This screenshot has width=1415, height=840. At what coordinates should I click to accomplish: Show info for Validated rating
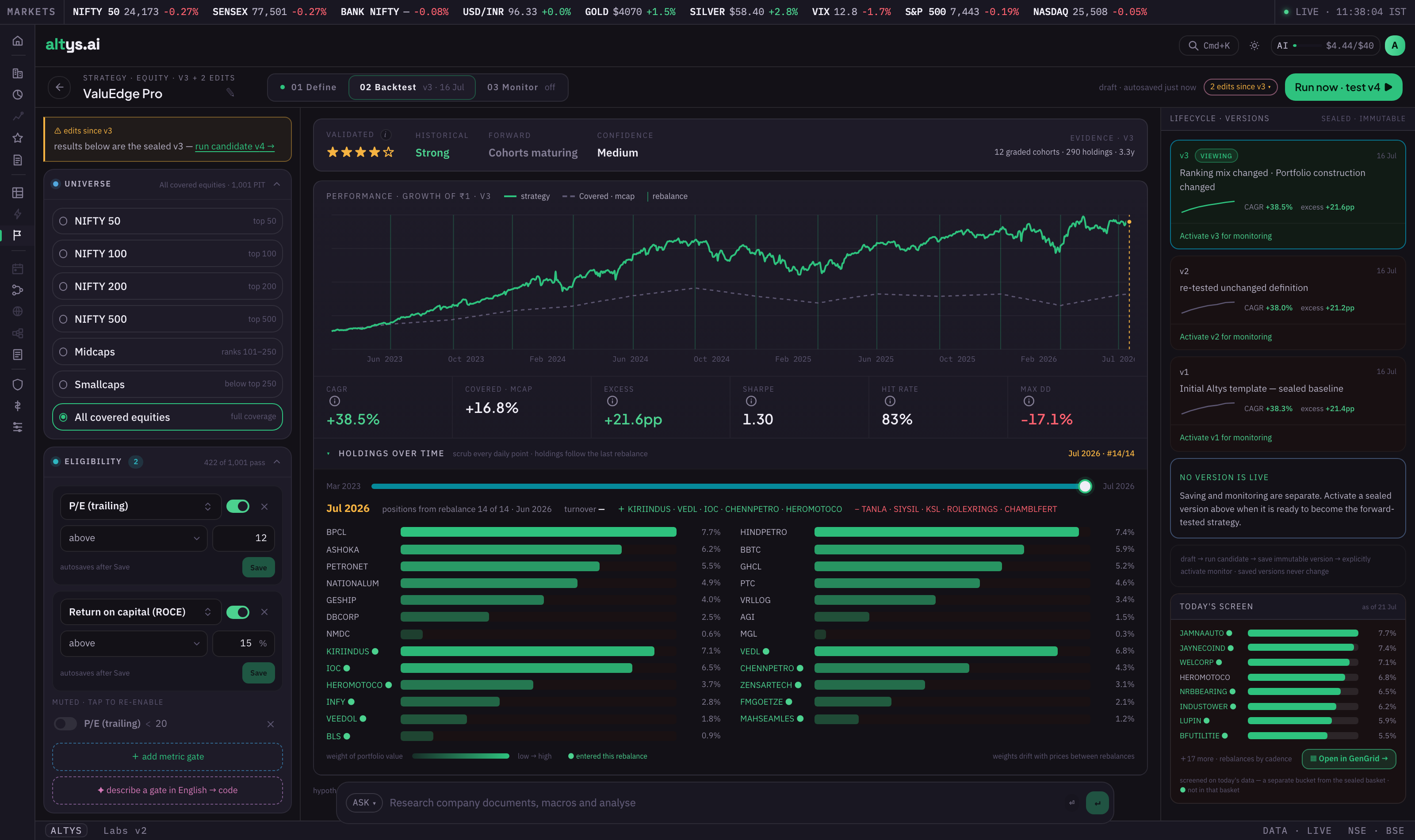click(x=386, y=135)
